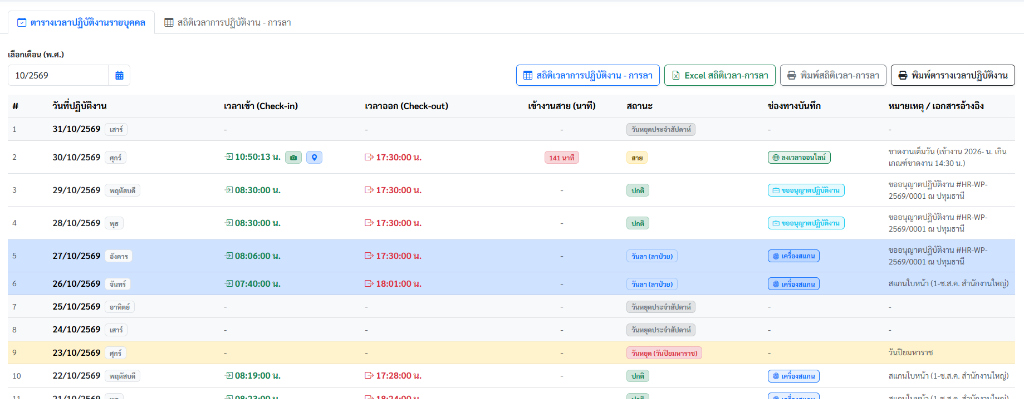Click the icon on the ตารางเวลาปฏิบัติงานรายบุคคล tab
This screenshot has width=1024, height=399.
[22, 22]
